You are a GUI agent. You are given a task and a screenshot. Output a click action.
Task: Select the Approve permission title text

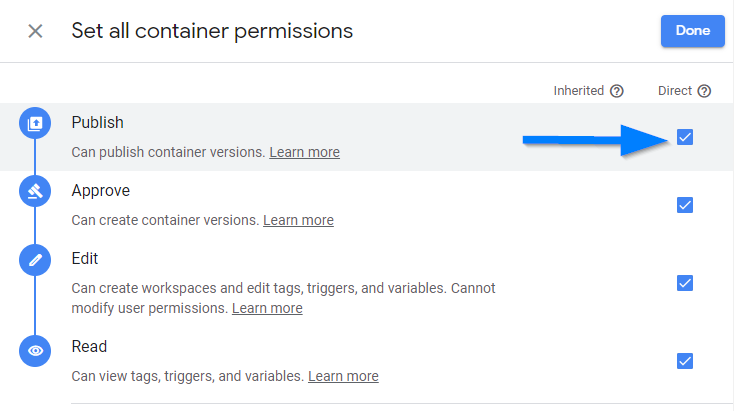click(x=101, y=191)
